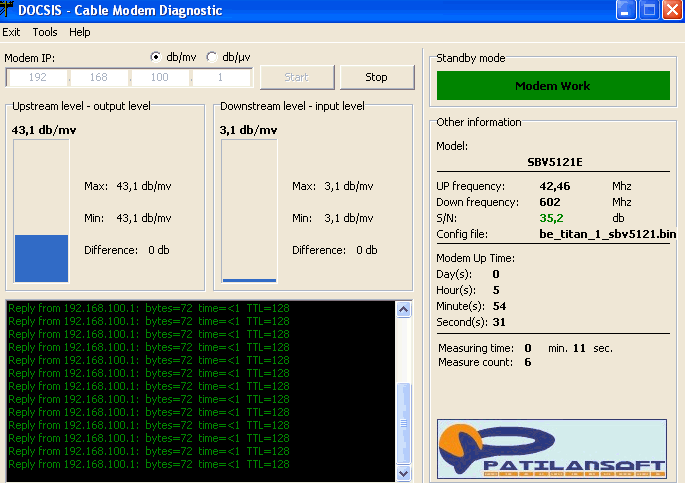The width and height of the screenshot is (685, 483).
Task: Click the modem model SBV5121E text
Action: (x=555, y=162)
